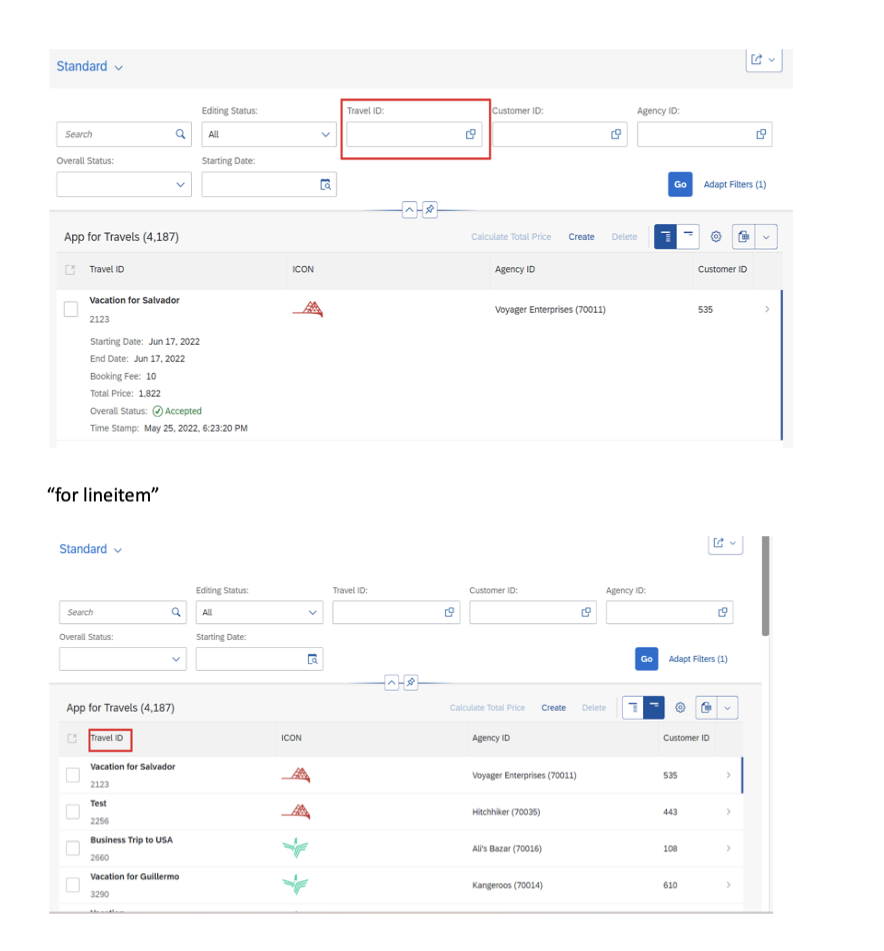Click the Hitchhiker (70035) agency cell
The image size is (884, 951).
pos(506,812)
